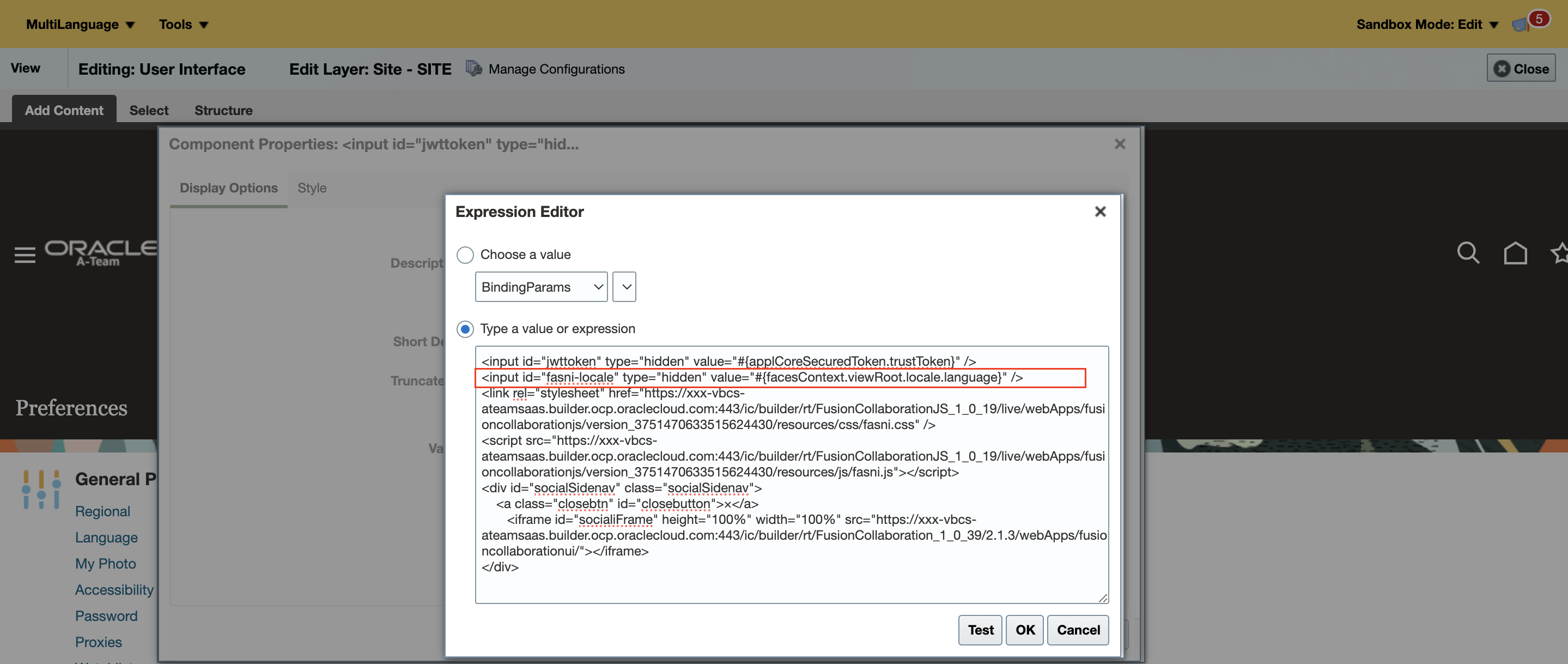
Task: Click the search magnifier icon
Action: [x=1468, y=252]
